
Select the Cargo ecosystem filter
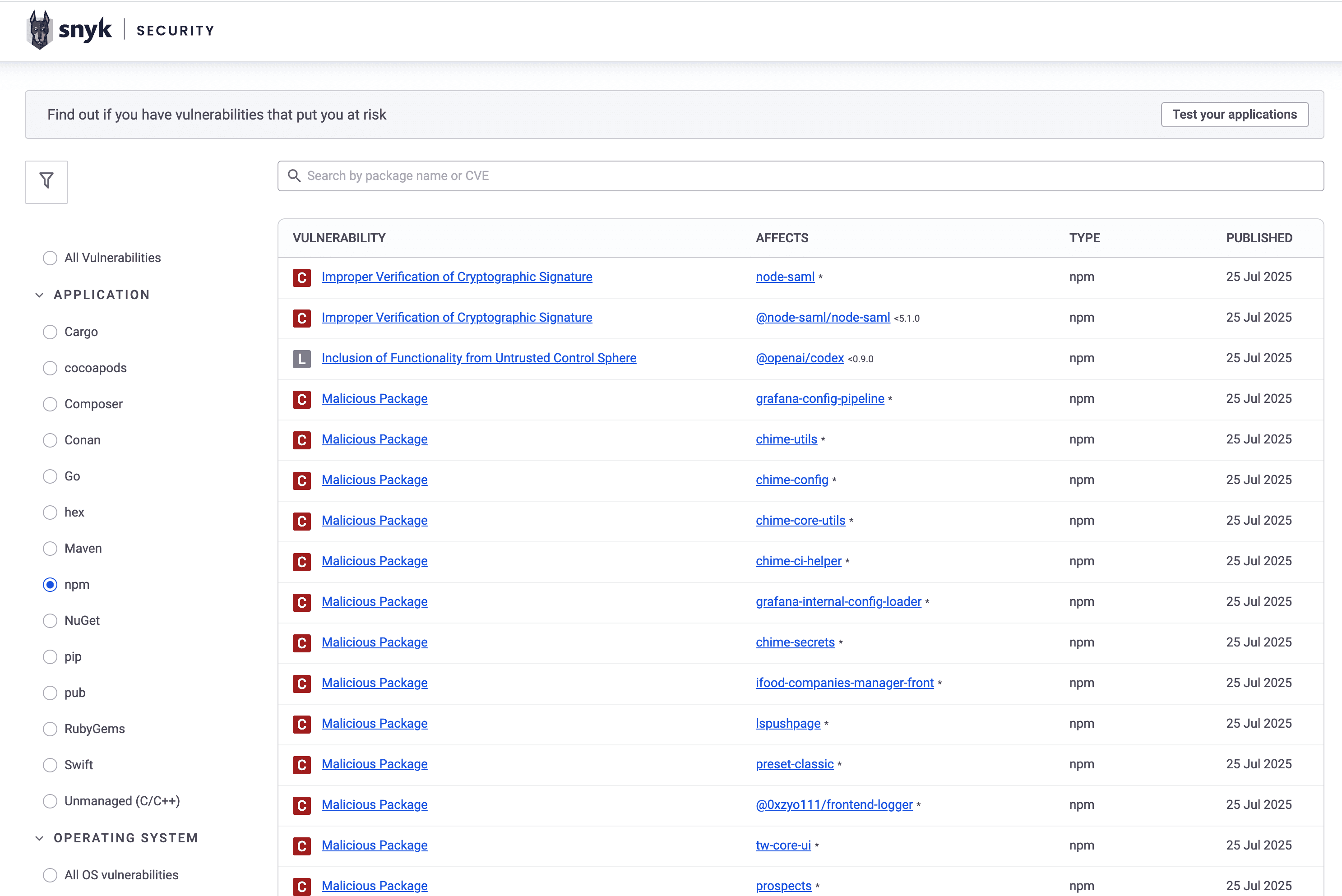pyautogui.click(x=50, y=332)
